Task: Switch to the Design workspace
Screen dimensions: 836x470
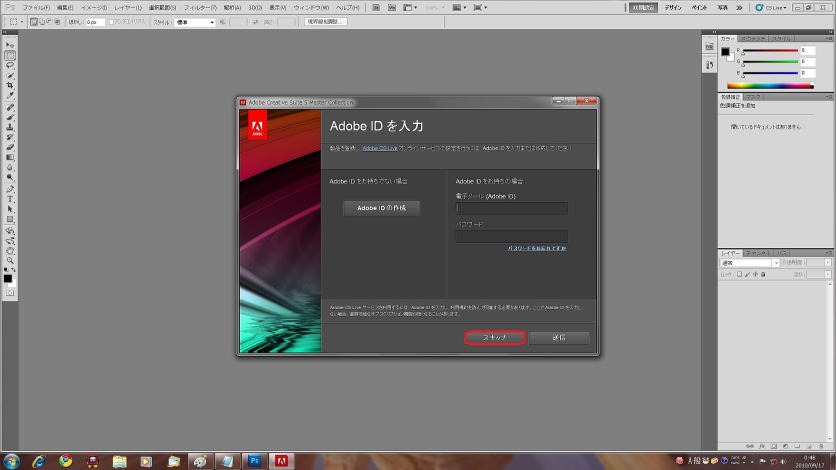Action: (673, 7)
